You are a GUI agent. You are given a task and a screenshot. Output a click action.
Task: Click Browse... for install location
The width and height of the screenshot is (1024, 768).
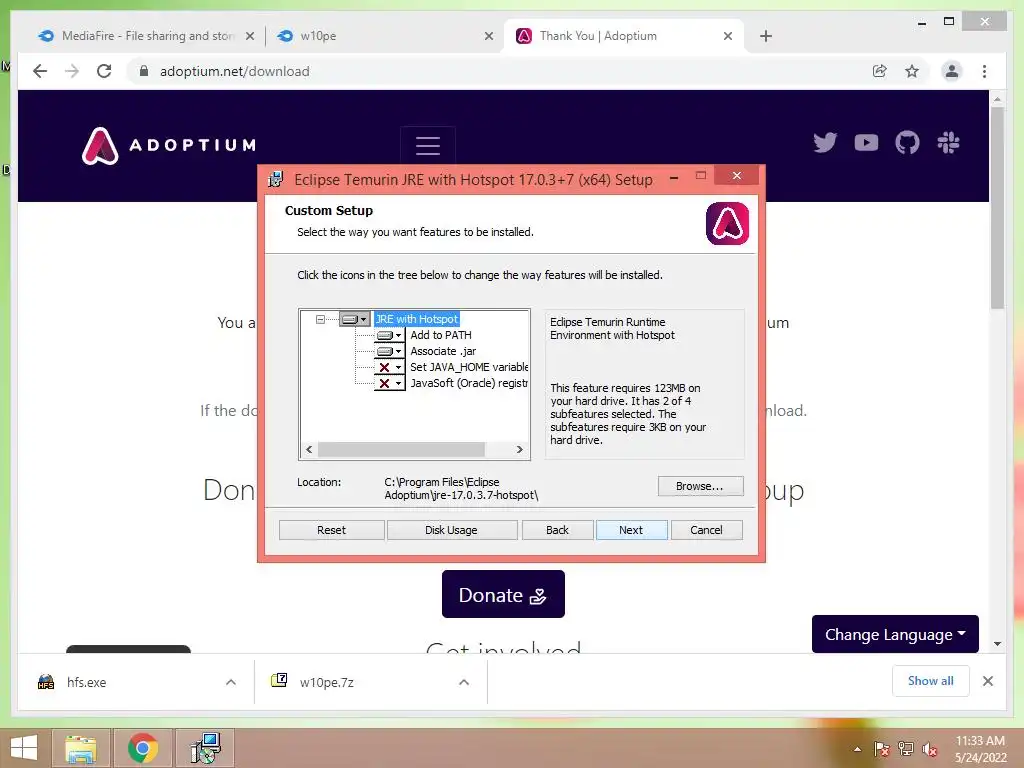700,486
